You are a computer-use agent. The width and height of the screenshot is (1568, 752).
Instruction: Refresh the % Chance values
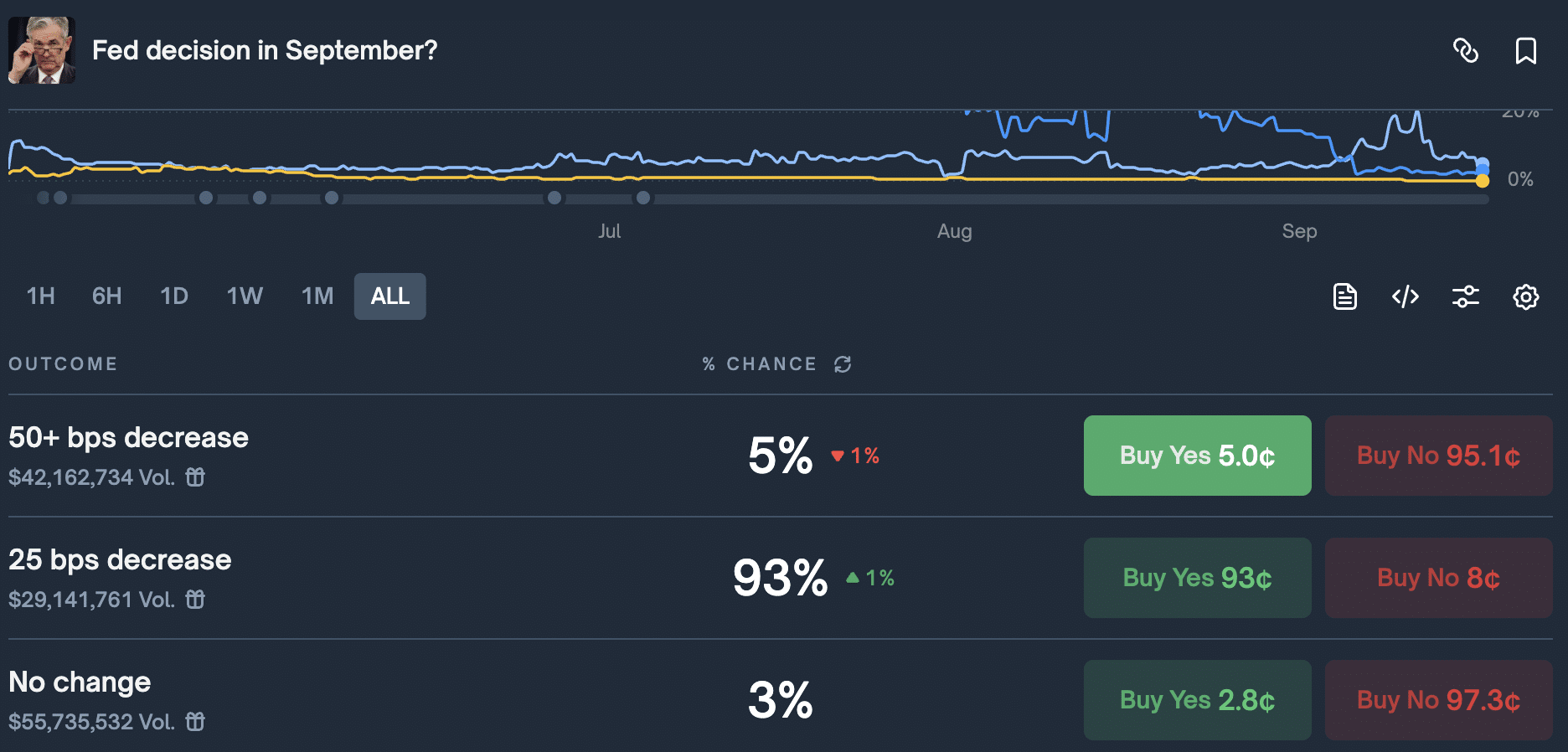tap(842, 364)
